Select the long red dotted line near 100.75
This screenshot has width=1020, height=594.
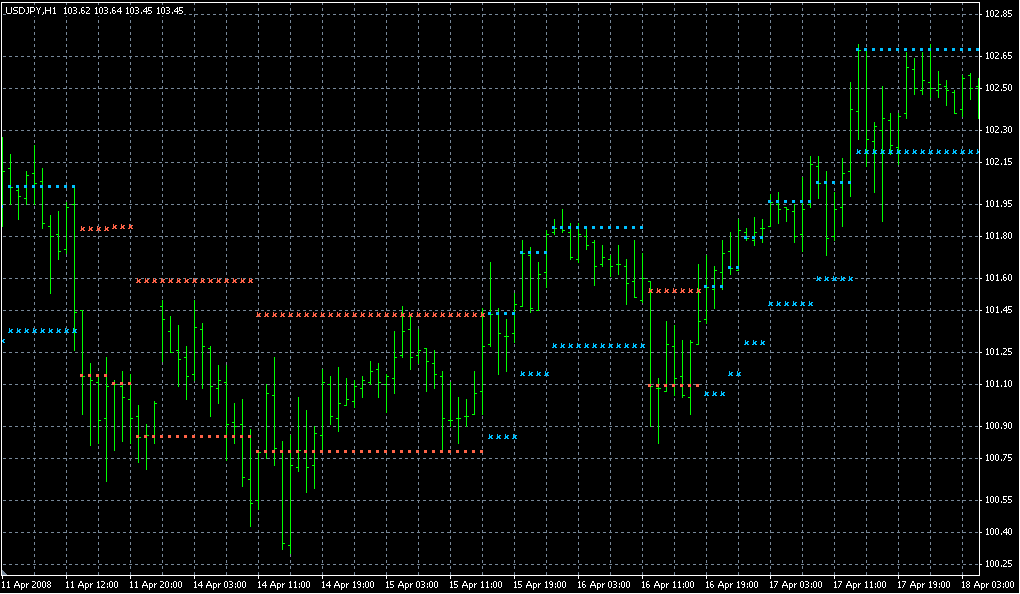370,452
